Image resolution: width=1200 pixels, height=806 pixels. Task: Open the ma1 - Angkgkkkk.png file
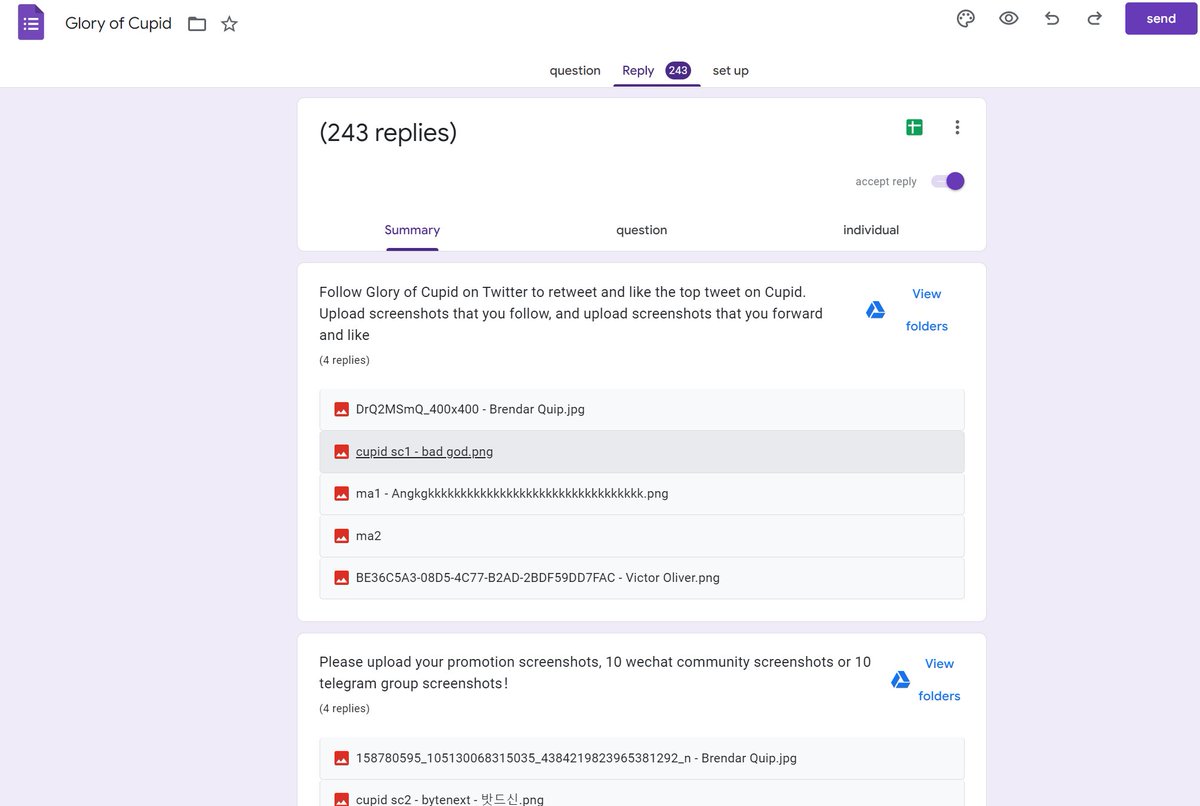[642, 493]
